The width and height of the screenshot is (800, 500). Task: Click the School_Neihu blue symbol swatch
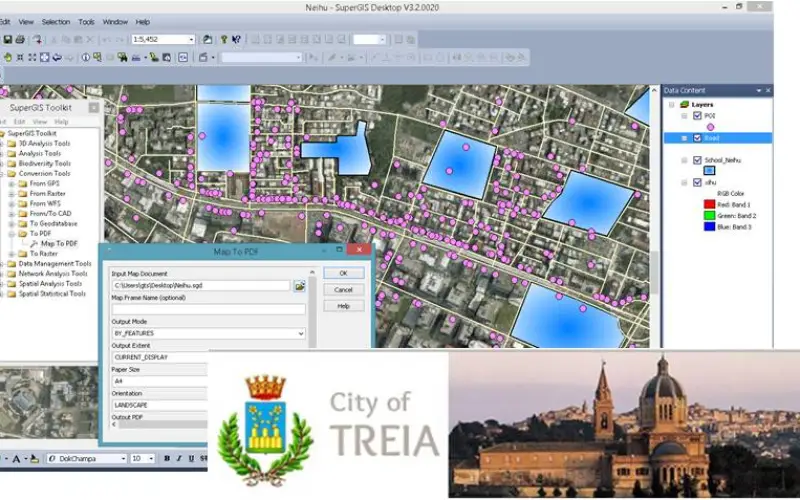click(709, 171)
